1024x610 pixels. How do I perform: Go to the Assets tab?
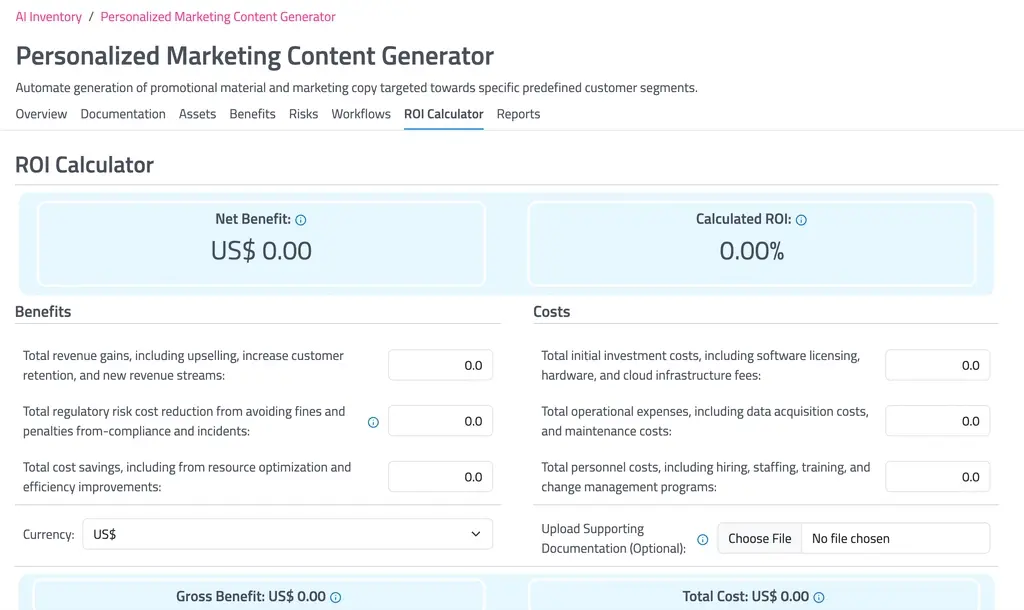[x=197, y=114]
